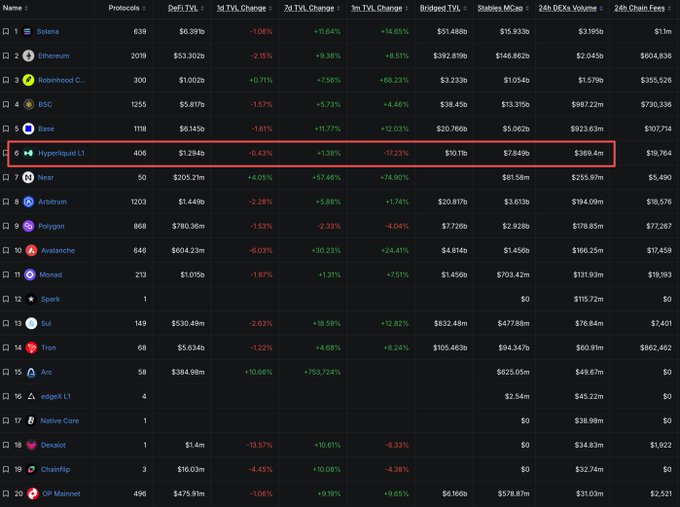The width and height of the screenshot is (680, 507).
Task: Sort by 24h DEXs Volume arrows
Action: click(601, 8)
